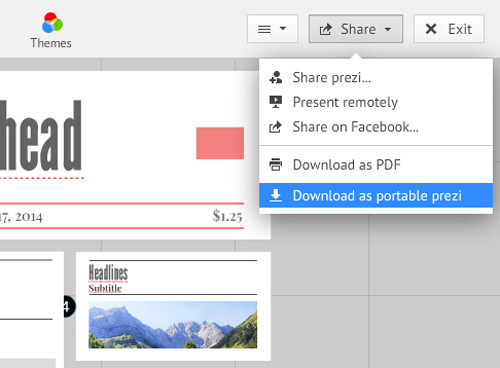The height and width of the screenshot is (368, 500).
Task: Click the $1.25 price text
Action: [x=228, y=216]
